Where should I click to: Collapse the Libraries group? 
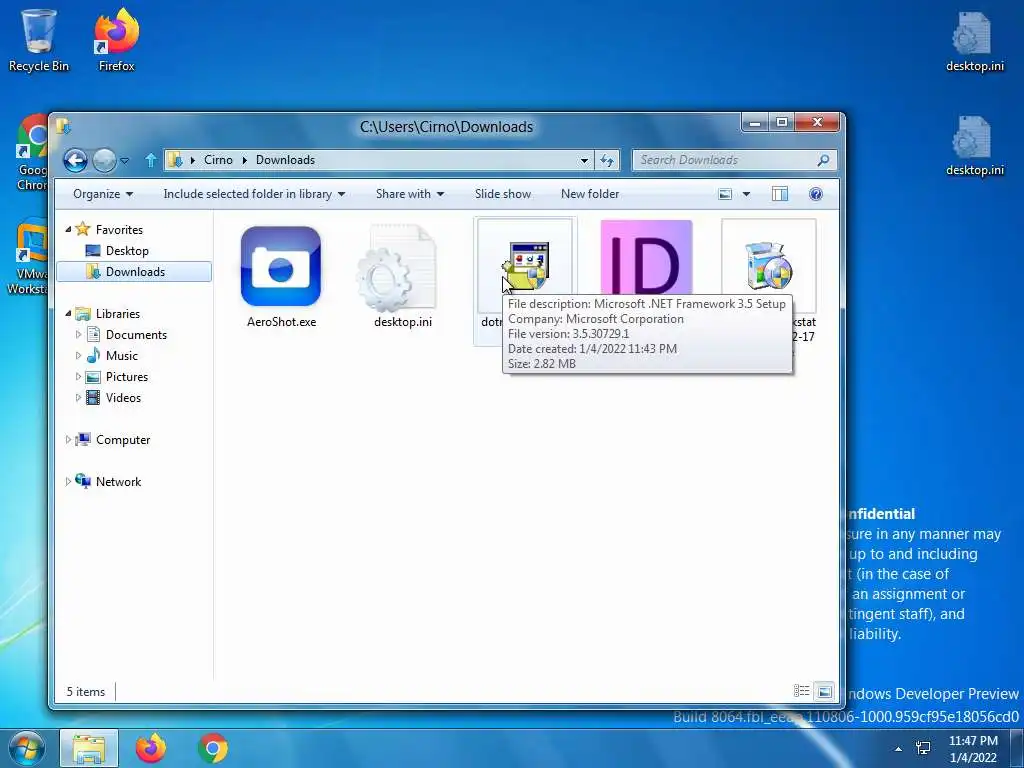(x=69, y=313)
